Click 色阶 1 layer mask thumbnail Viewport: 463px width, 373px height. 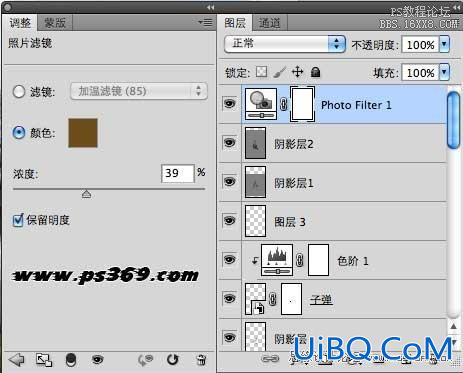318,260
